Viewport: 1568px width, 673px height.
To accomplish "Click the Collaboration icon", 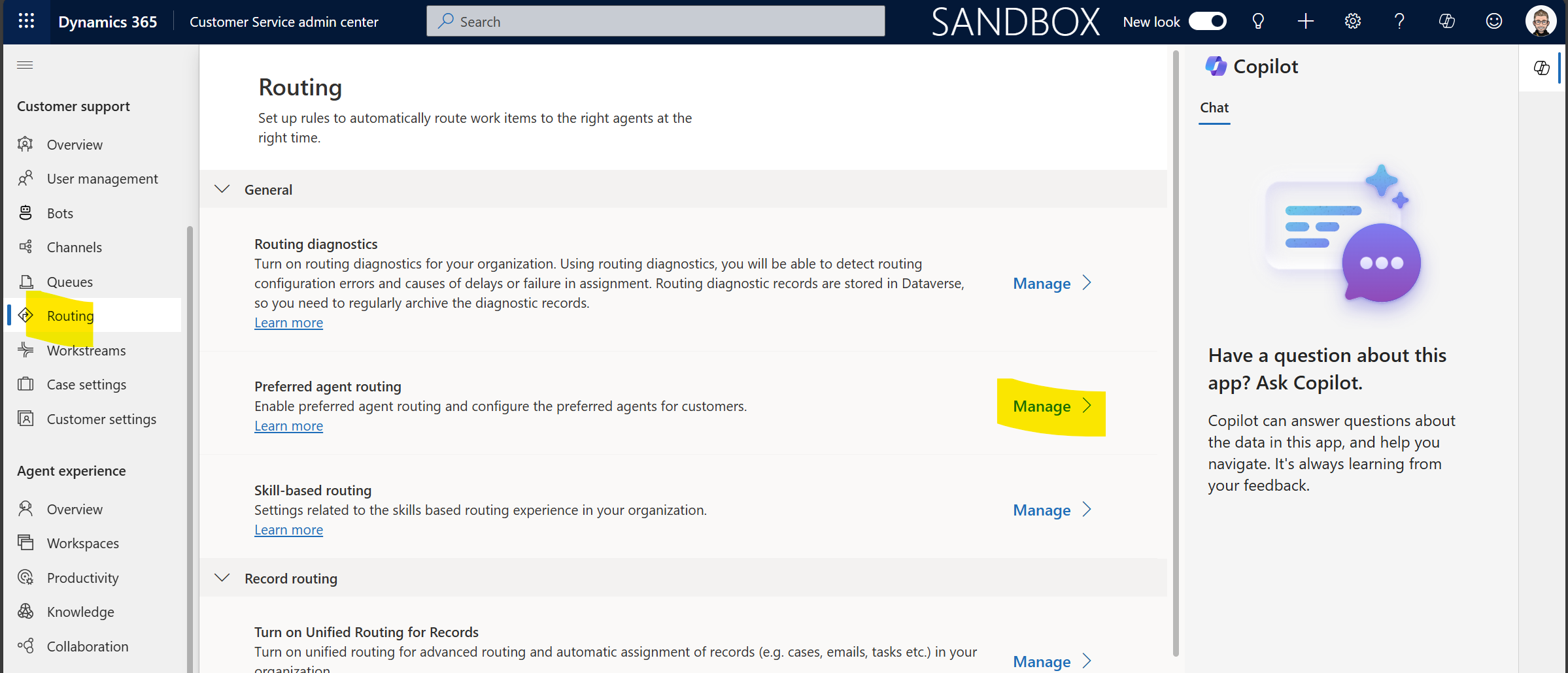I will 26,646.
